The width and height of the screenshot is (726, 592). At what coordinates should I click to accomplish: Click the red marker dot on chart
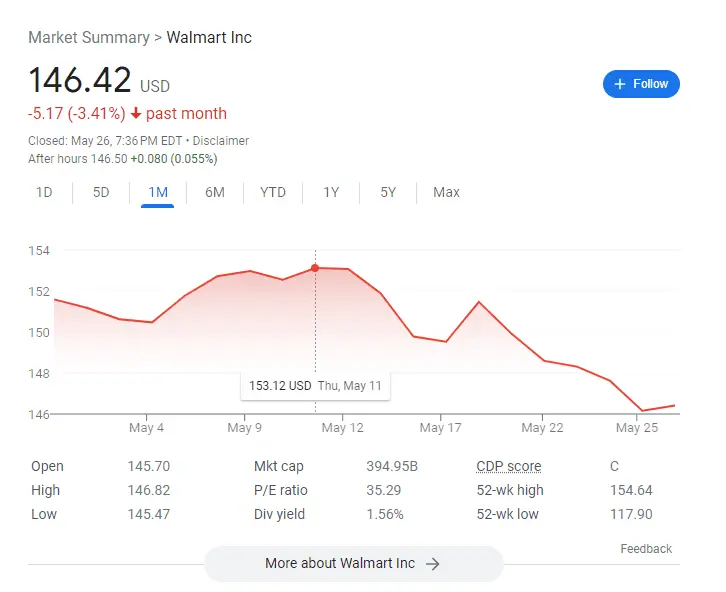click(315, 268)
